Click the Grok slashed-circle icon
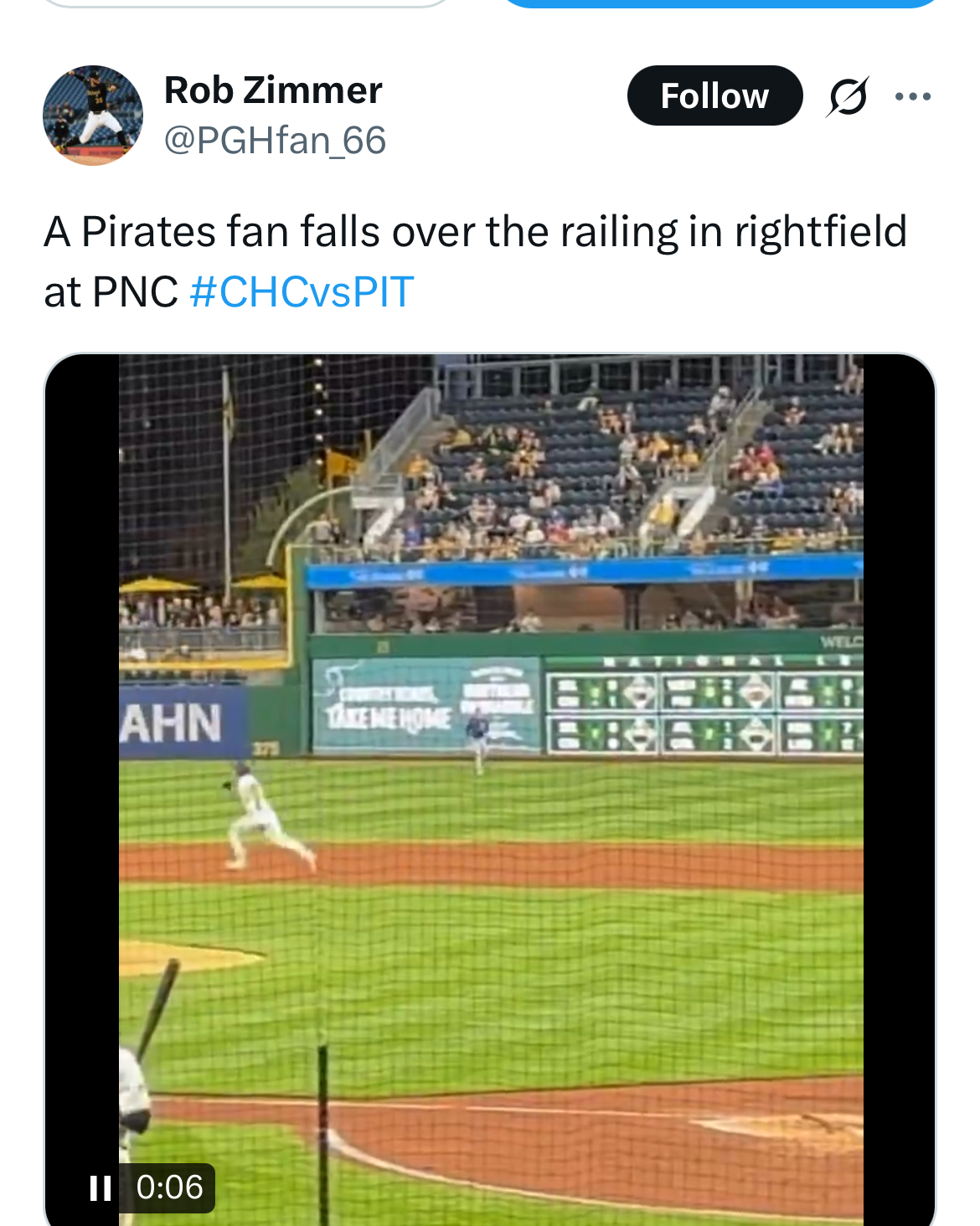This screenshot has height=1226, width=980. pos(847,96)
